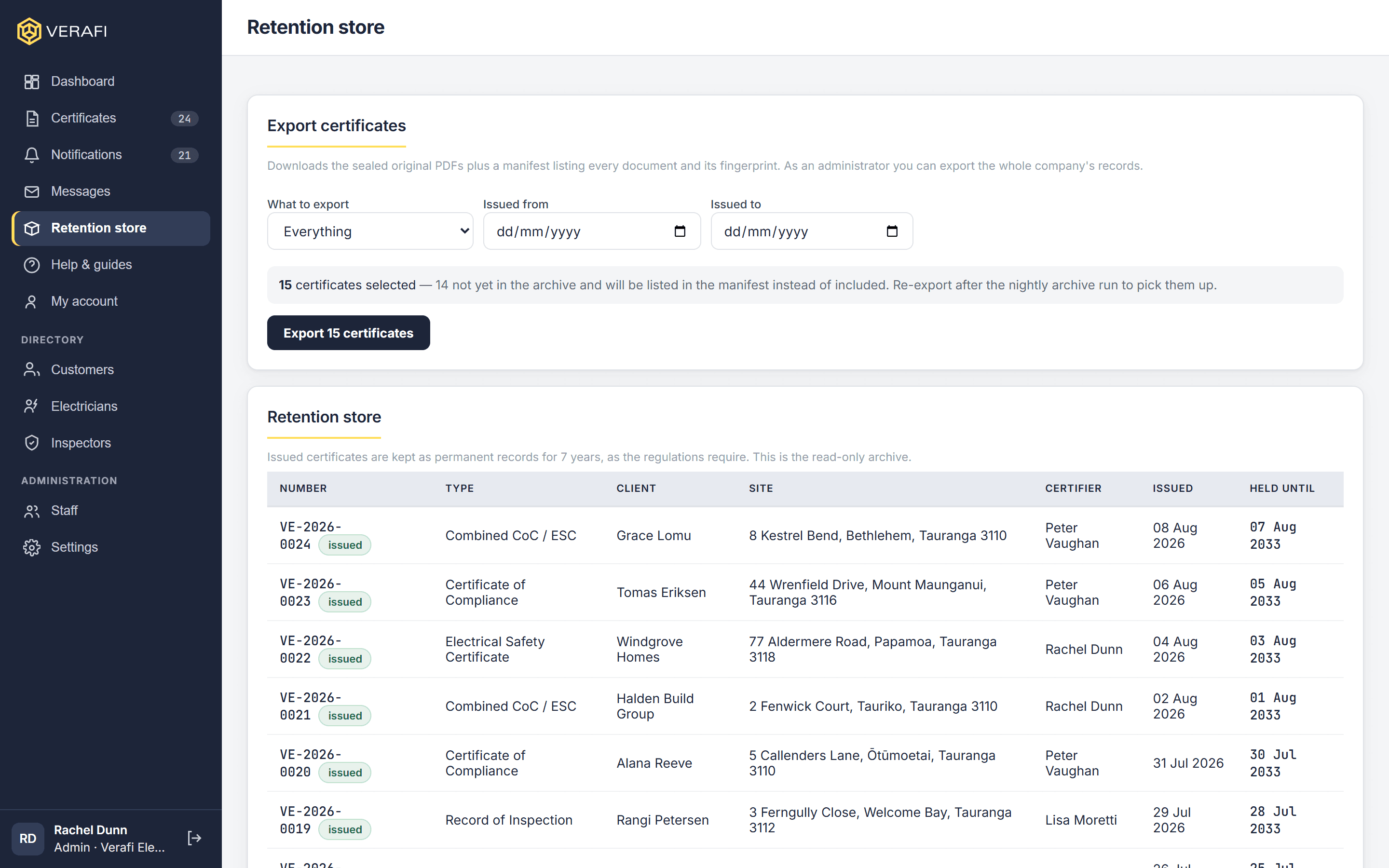Viewport: 1389px width, 868px height.
Task: Open the Inspectors directory
Action: tap(111, 443)
